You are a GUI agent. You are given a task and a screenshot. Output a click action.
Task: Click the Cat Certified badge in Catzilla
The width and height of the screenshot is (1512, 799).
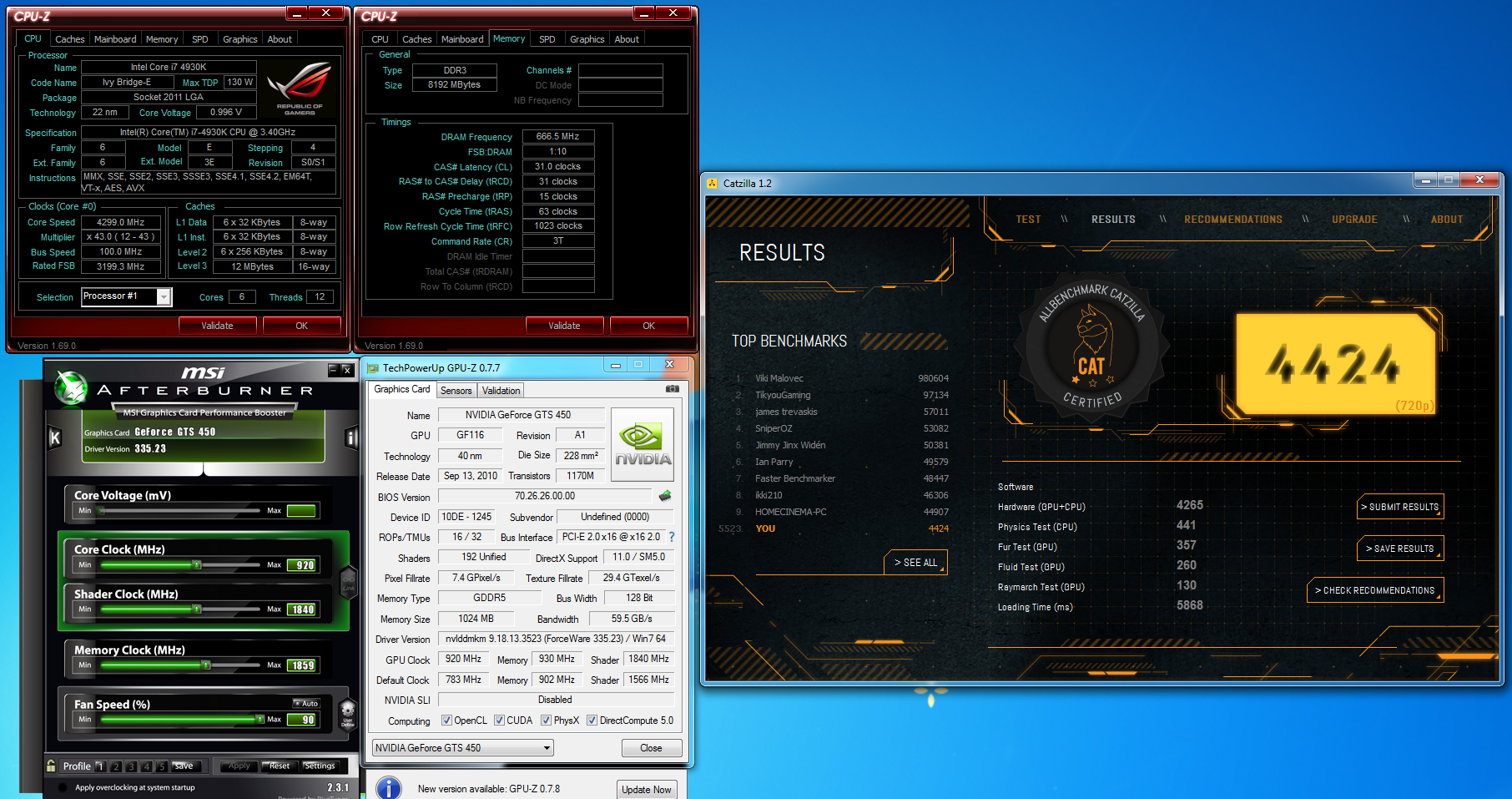[1091, 345]
